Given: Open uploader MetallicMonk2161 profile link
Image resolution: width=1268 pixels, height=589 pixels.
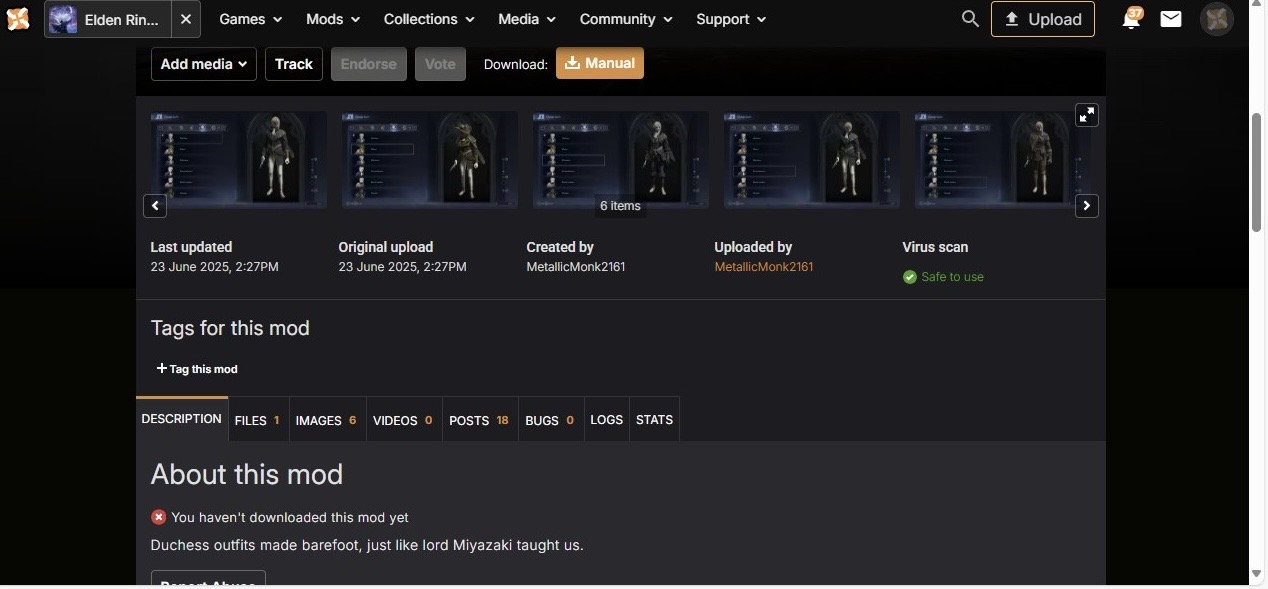Looking at the screenshot, I should point(764,267).
